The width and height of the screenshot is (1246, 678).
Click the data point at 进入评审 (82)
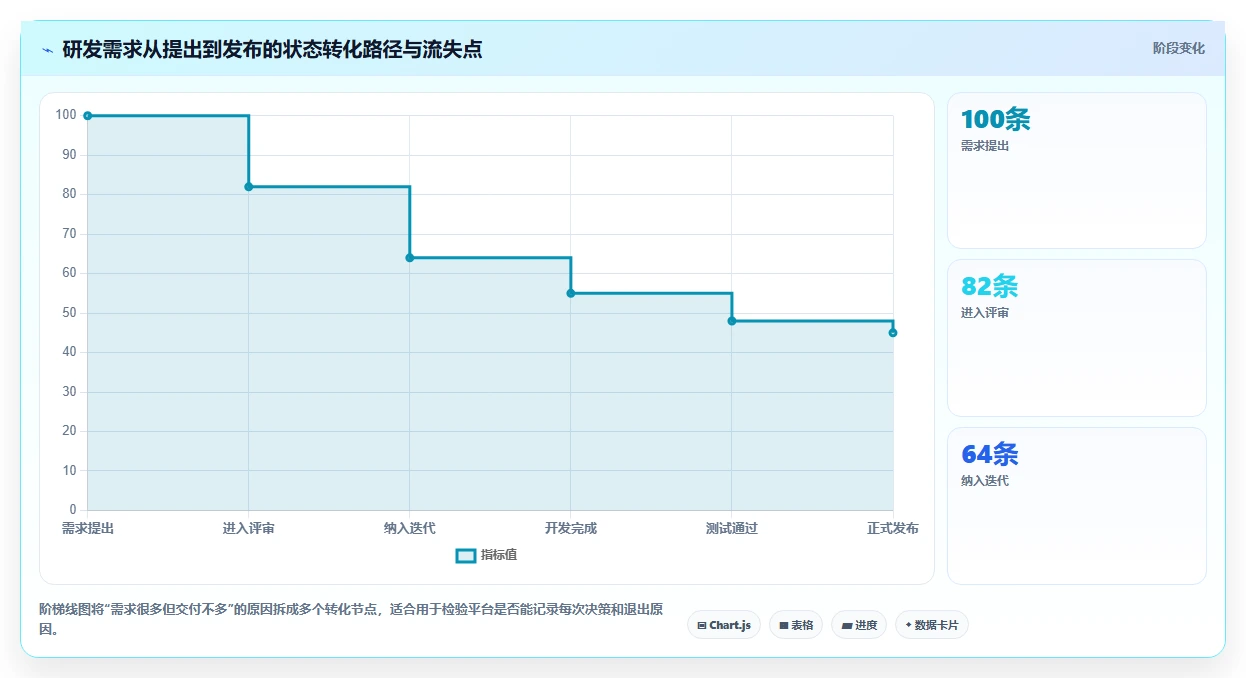[249, 187]
